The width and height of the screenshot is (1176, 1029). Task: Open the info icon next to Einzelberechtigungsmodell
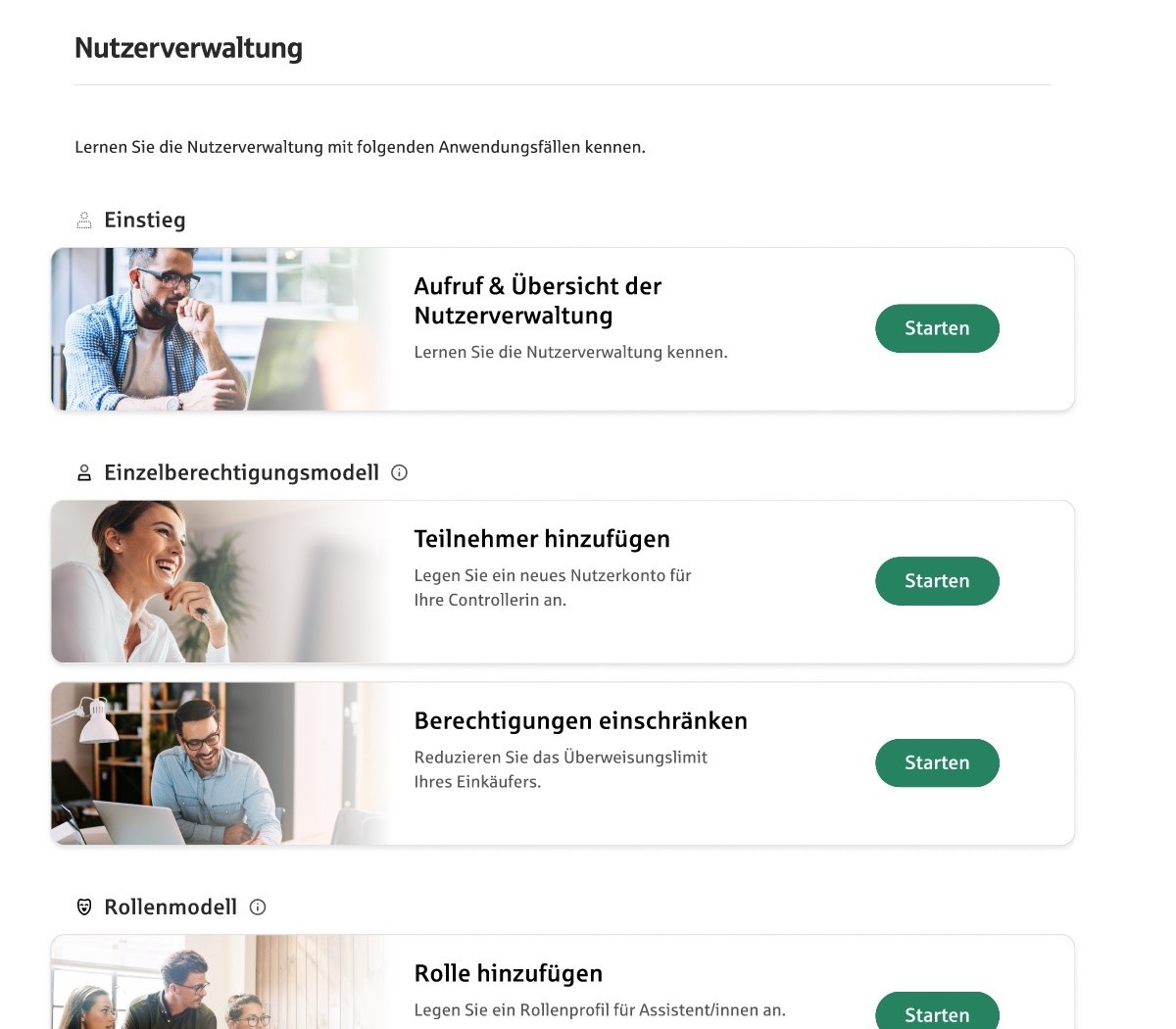399,472
